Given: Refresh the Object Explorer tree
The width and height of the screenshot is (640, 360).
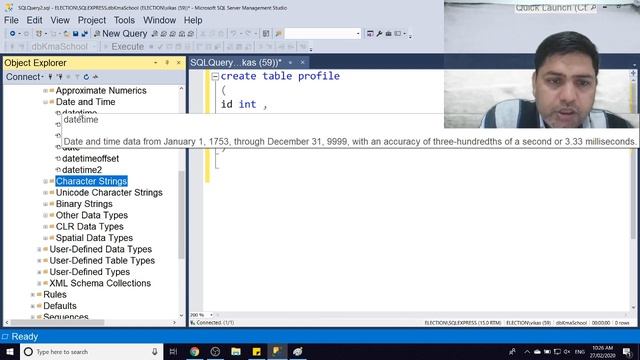Looking at the screenshot, I should tap(86, 77).
